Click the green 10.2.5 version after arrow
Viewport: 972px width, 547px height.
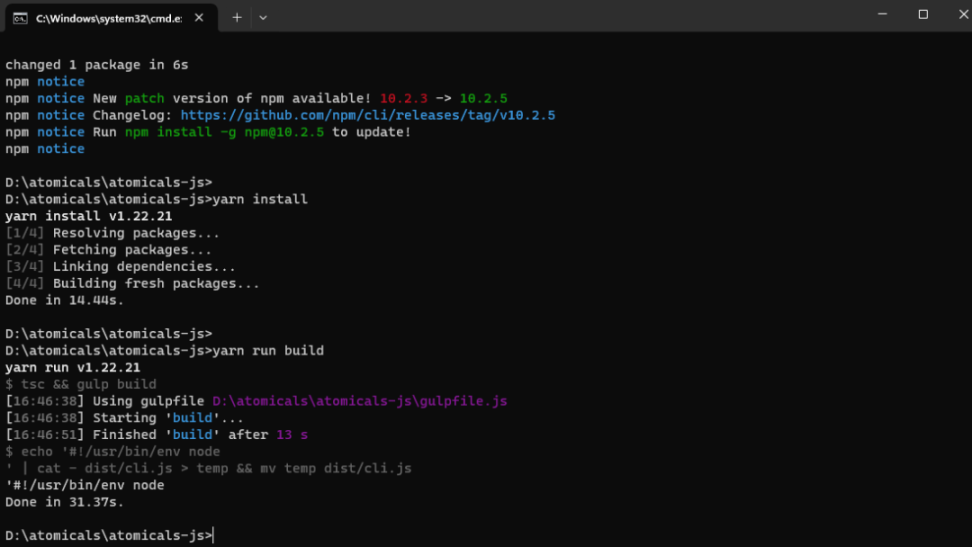pos(483,99)
